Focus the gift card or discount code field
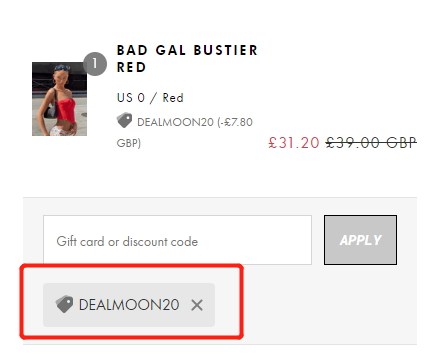 (x=177, y=240)
